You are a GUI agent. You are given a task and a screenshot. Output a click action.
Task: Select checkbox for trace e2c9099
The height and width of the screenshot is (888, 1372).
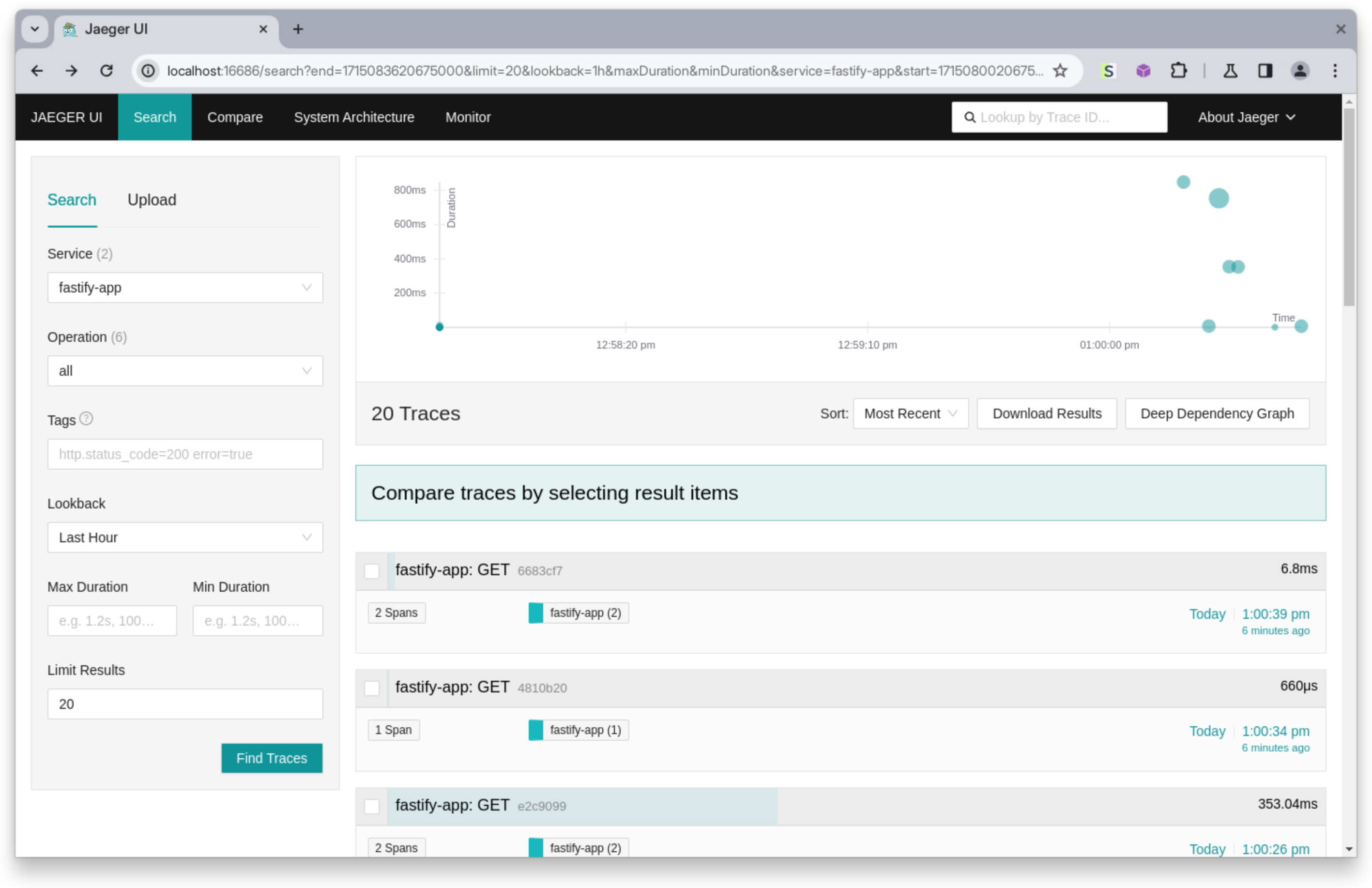(372, 806)
